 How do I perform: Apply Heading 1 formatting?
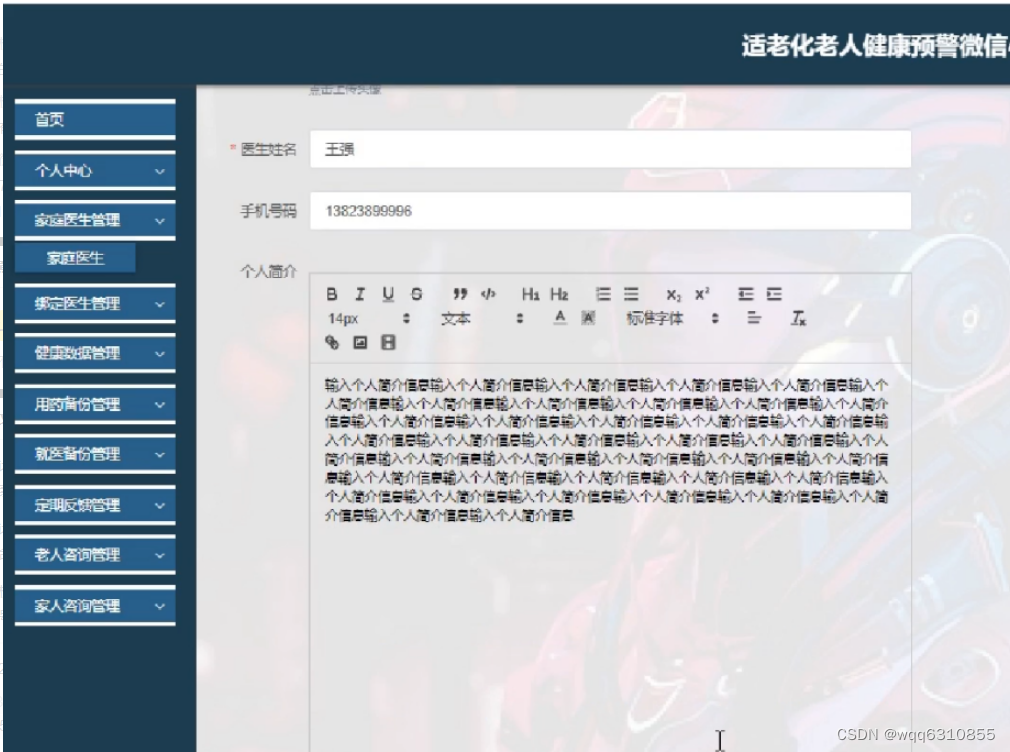pyautogui.click(x=531, y=294)
